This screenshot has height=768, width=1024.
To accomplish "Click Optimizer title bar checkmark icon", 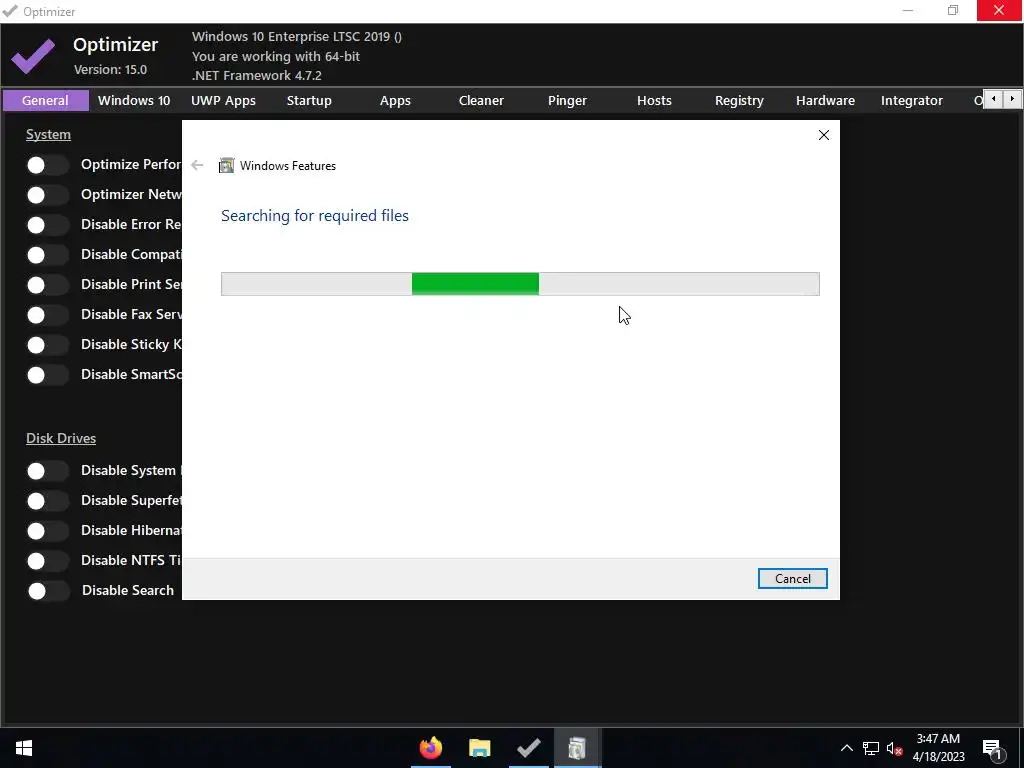I will pyautogui.click(x=10, y=11).
